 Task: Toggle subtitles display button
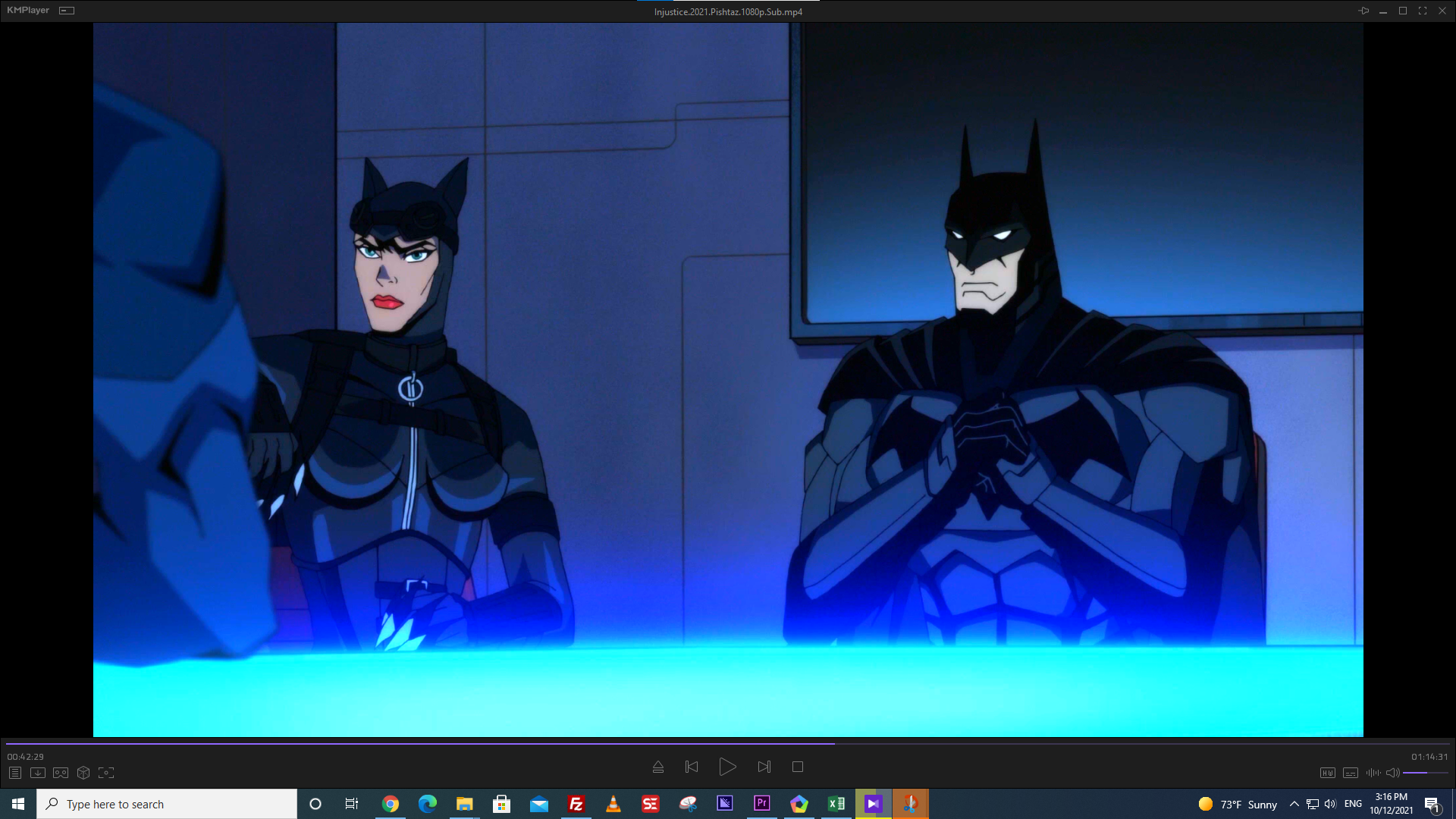1350,773
